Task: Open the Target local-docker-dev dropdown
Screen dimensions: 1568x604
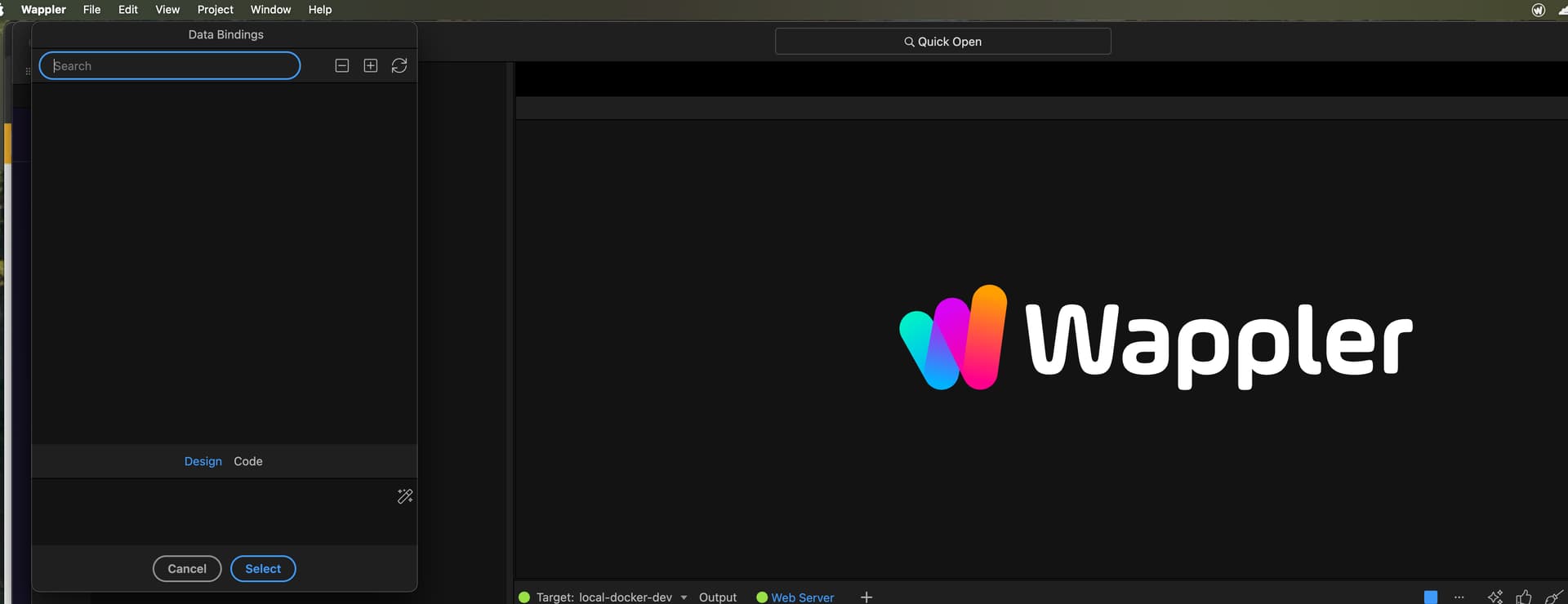Action: click(604, 597)
